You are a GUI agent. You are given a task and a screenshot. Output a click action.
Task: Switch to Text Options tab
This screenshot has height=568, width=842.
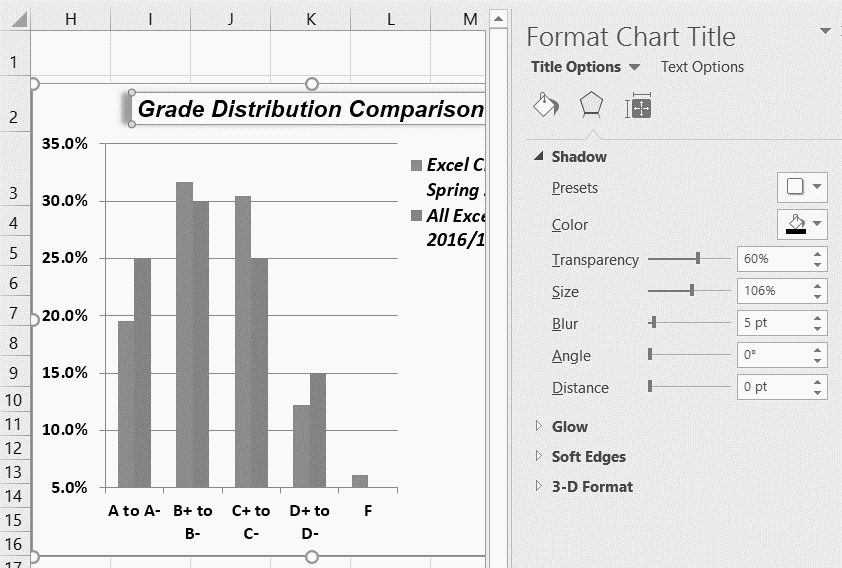(x=702, y=67)
